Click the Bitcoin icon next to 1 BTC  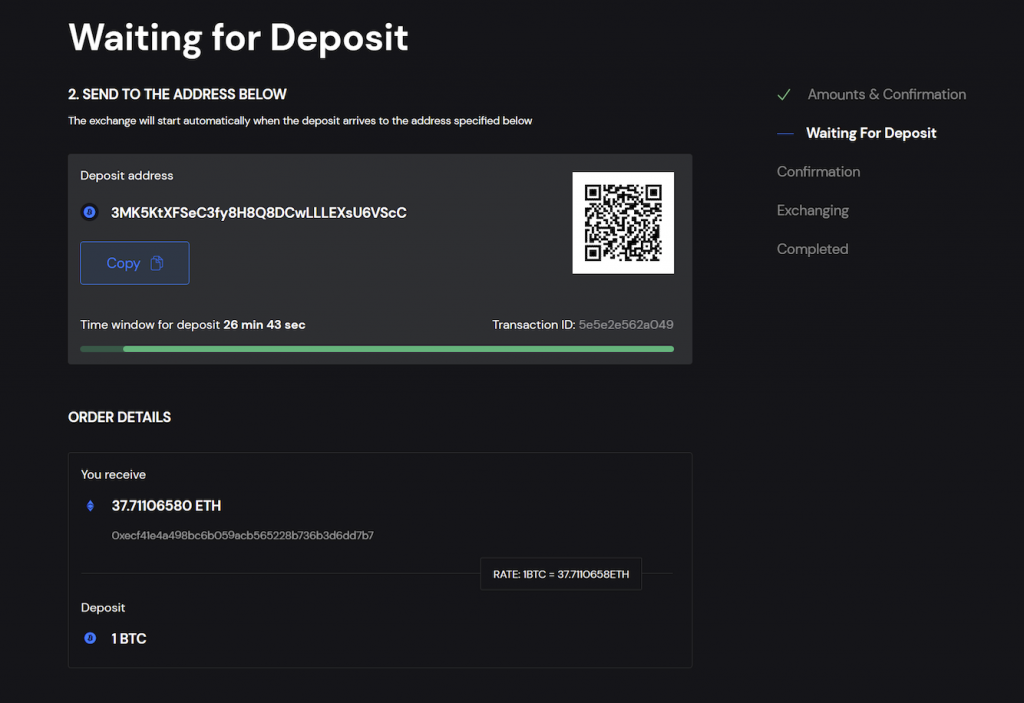point(90,638)
